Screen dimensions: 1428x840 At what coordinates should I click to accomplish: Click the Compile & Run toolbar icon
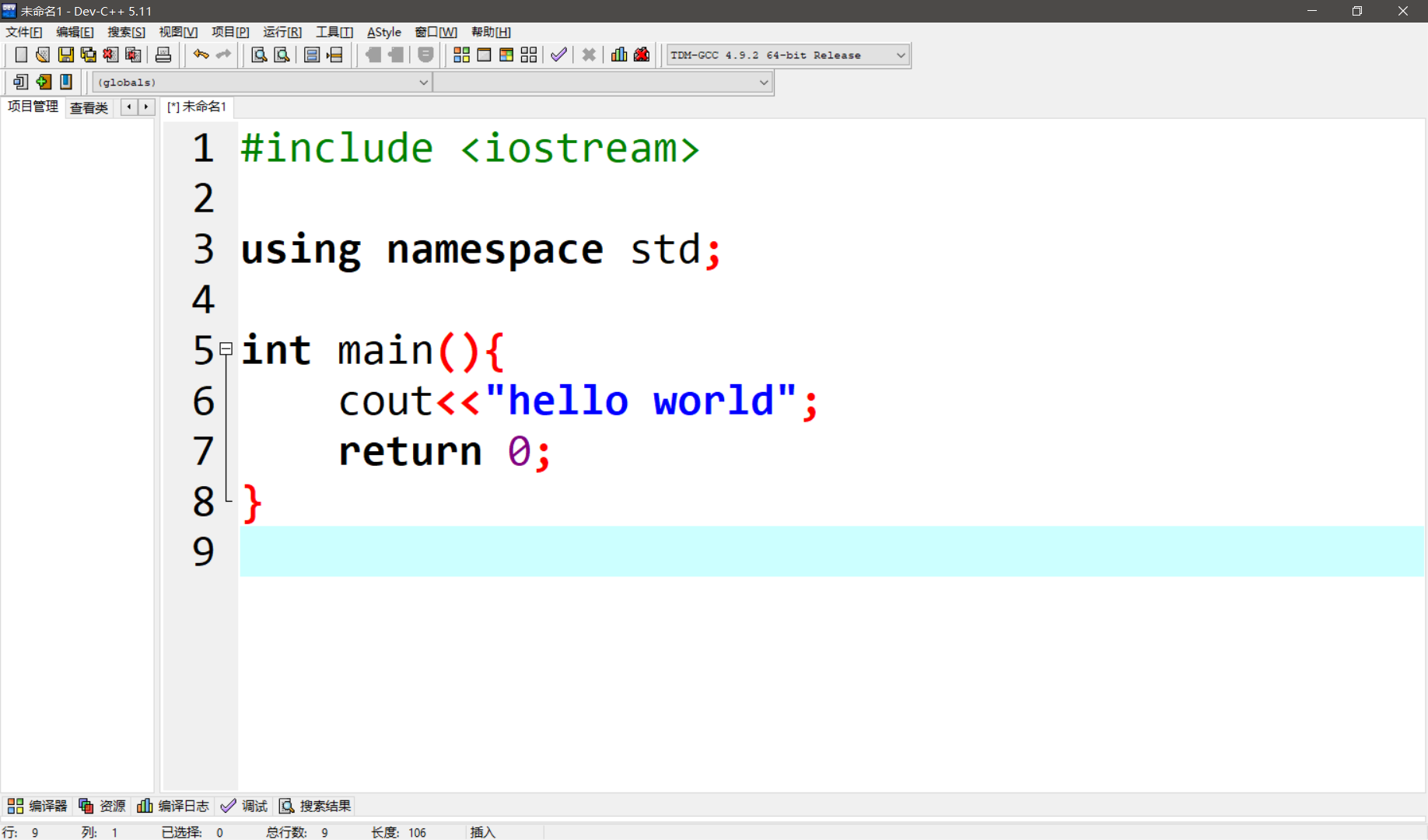(506, 54)
